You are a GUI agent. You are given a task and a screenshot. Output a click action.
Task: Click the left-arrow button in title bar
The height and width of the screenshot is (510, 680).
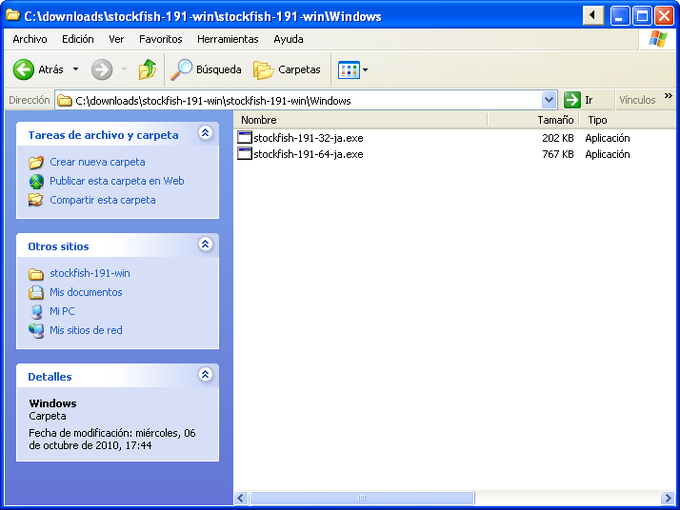pos(593,16)
